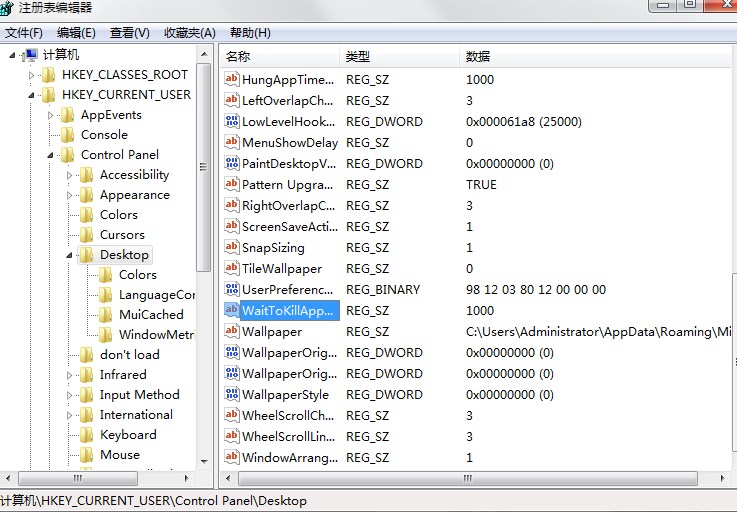Expand the Accessibility tree node
Screen dimensions: 737x512
(71, 175)
